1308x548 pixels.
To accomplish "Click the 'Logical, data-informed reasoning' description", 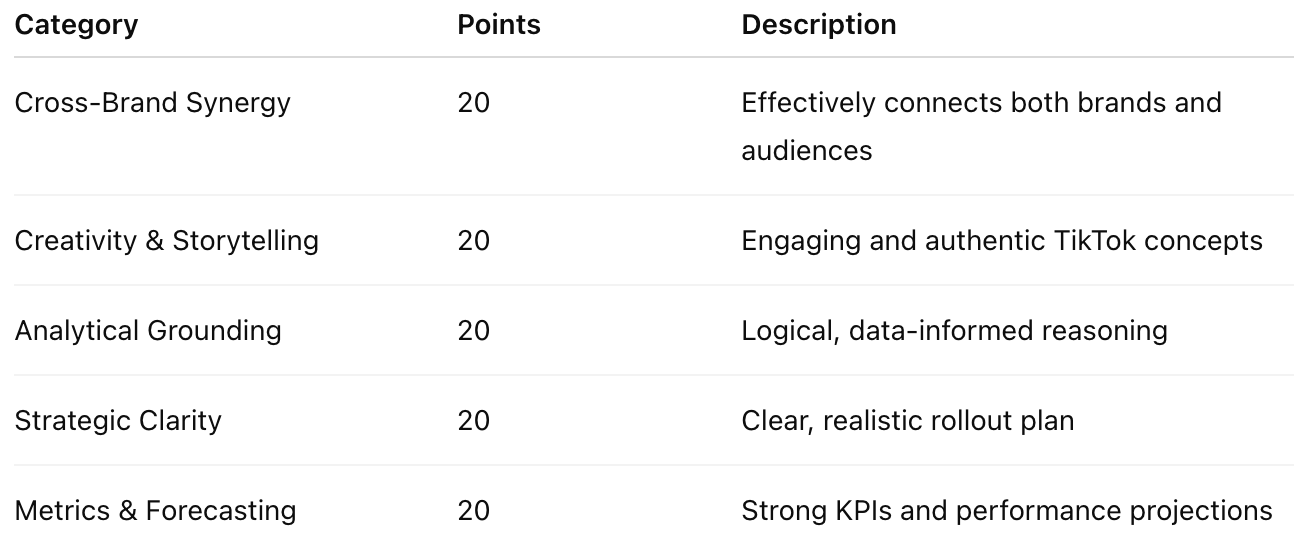I will coord(954,331).
